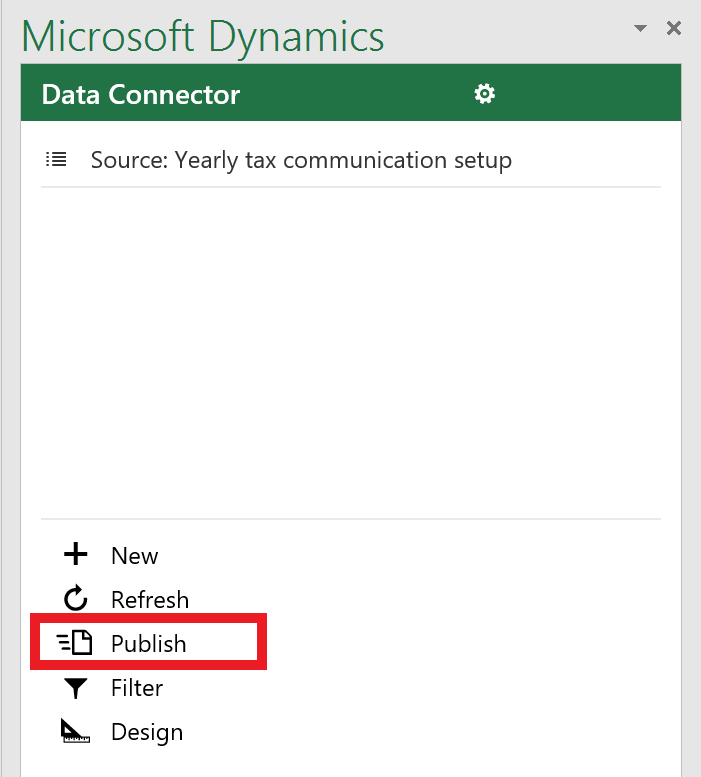Choose Publish to push changes
This screenshot has height=777, width=701.
(149, 643)
